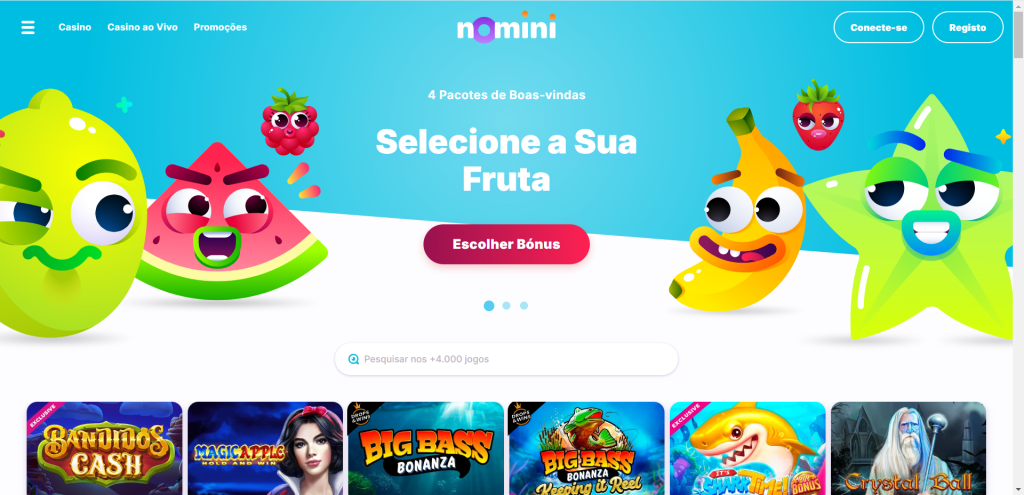Go to Promoções page

220,27
